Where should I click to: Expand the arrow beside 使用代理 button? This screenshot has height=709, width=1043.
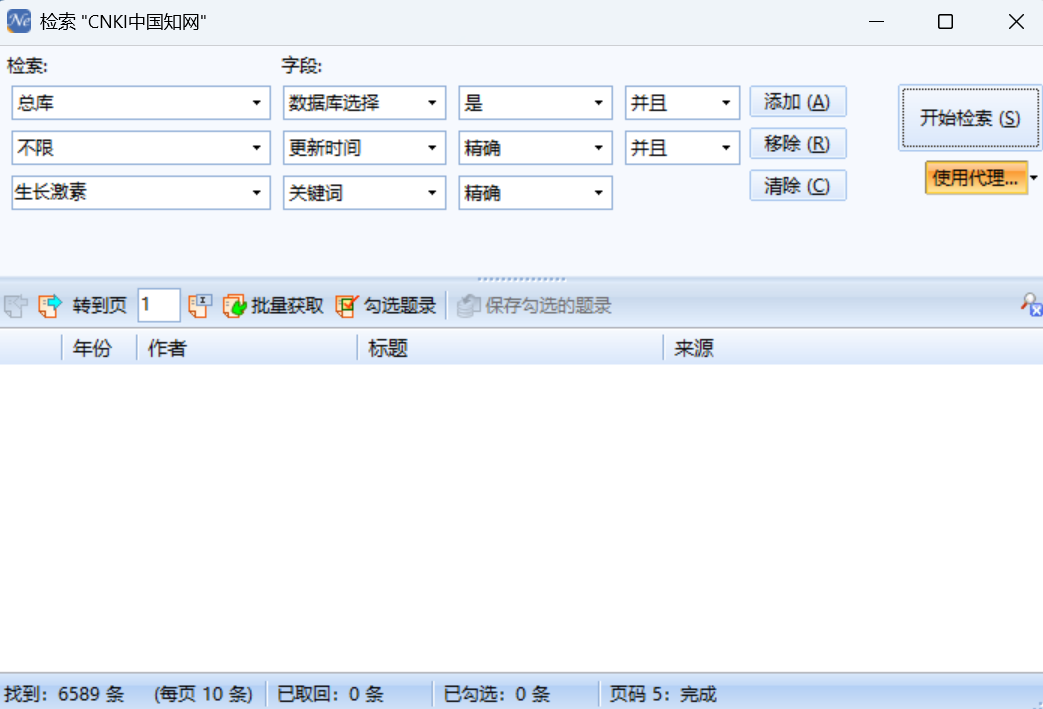tap(1034, 178)
